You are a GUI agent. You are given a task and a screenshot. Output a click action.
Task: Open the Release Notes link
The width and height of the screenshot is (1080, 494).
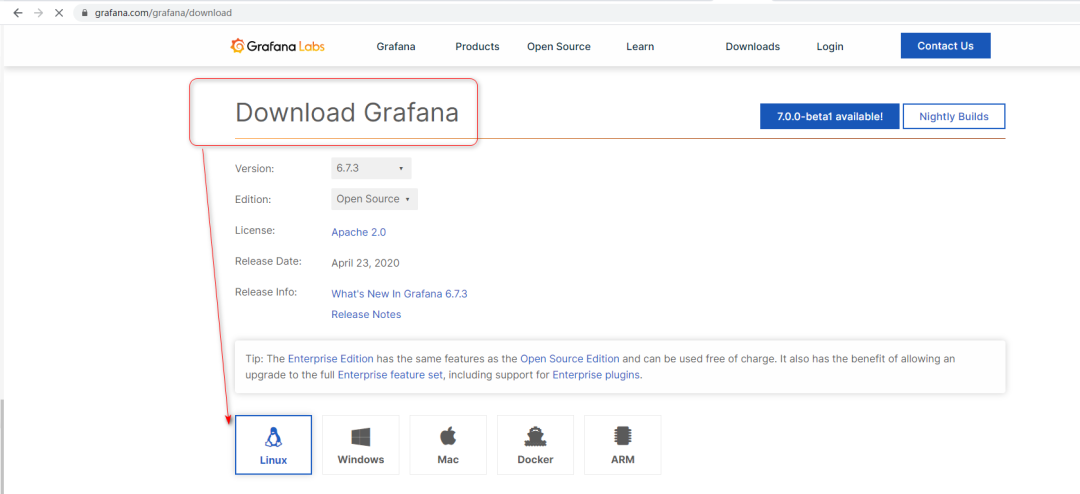click(x=366, y=314)
